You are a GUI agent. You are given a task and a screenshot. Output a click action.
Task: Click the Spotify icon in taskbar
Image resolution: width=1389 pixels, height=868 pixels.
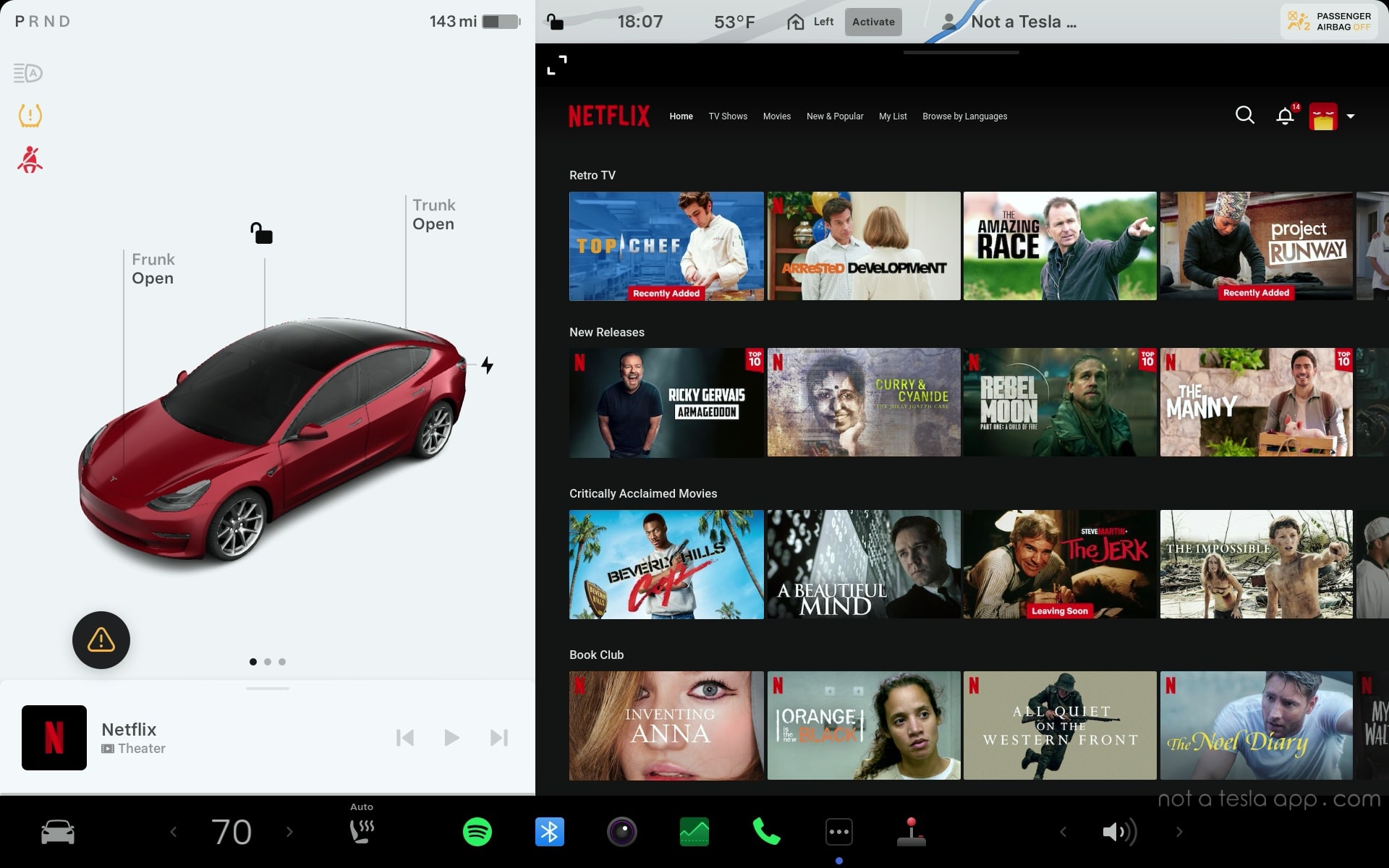point(477,830)
